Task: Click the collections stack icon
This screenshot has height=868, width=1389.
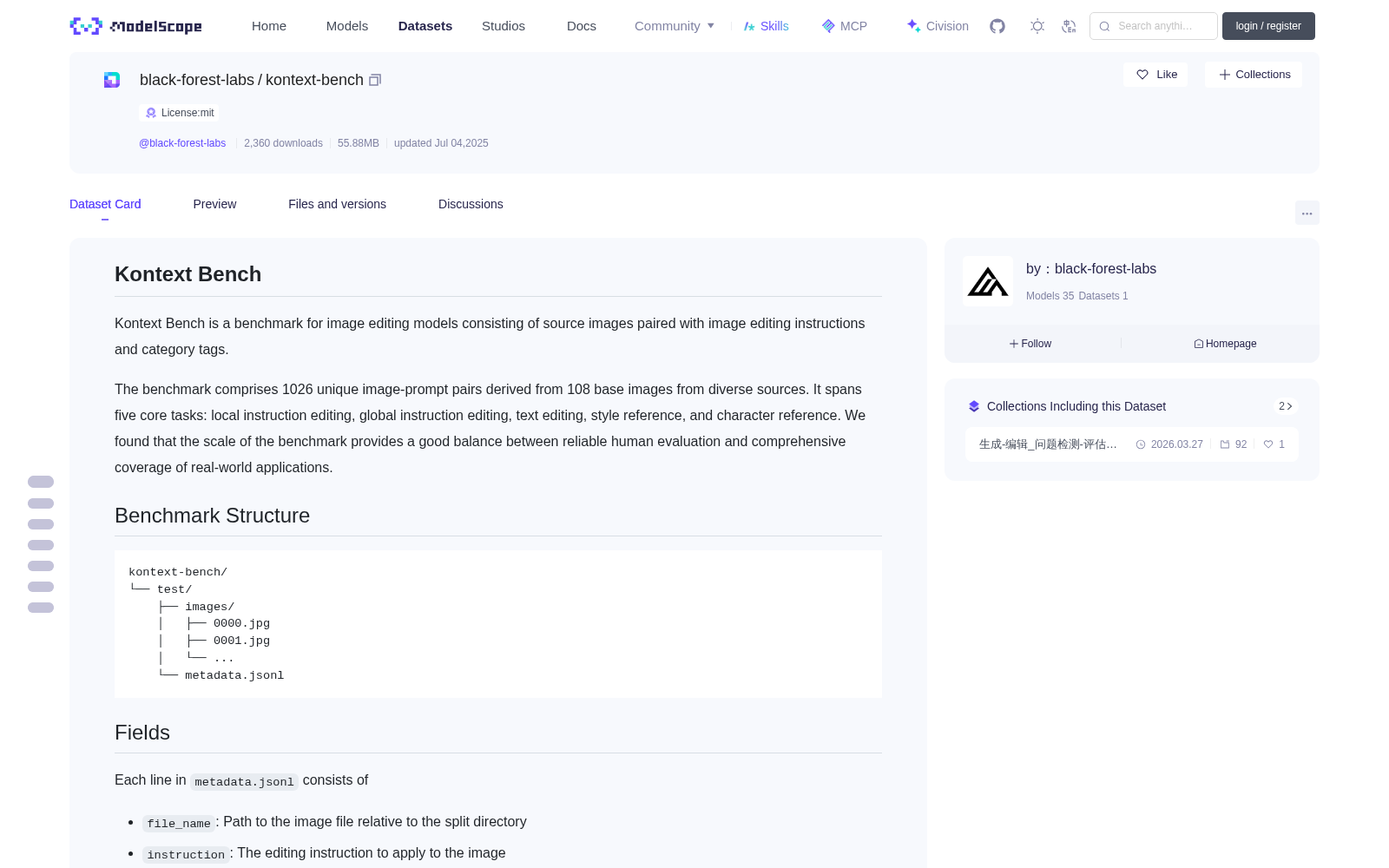Action: (974, 406)
